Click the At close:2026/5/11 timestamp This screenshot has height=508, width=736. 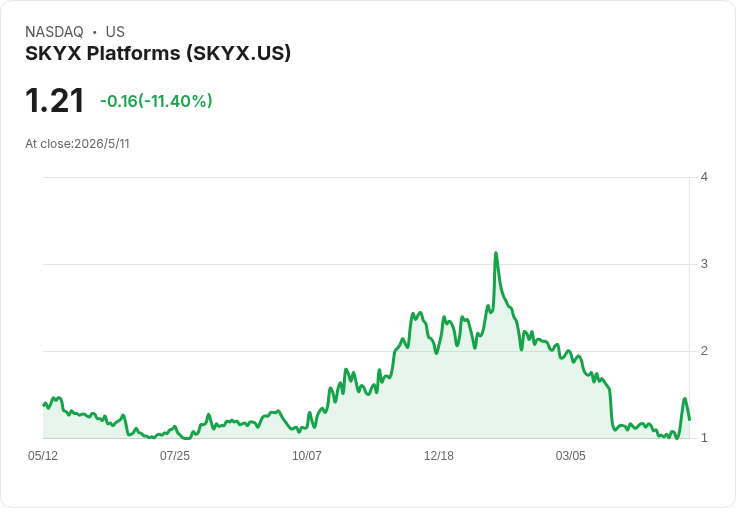77,144
